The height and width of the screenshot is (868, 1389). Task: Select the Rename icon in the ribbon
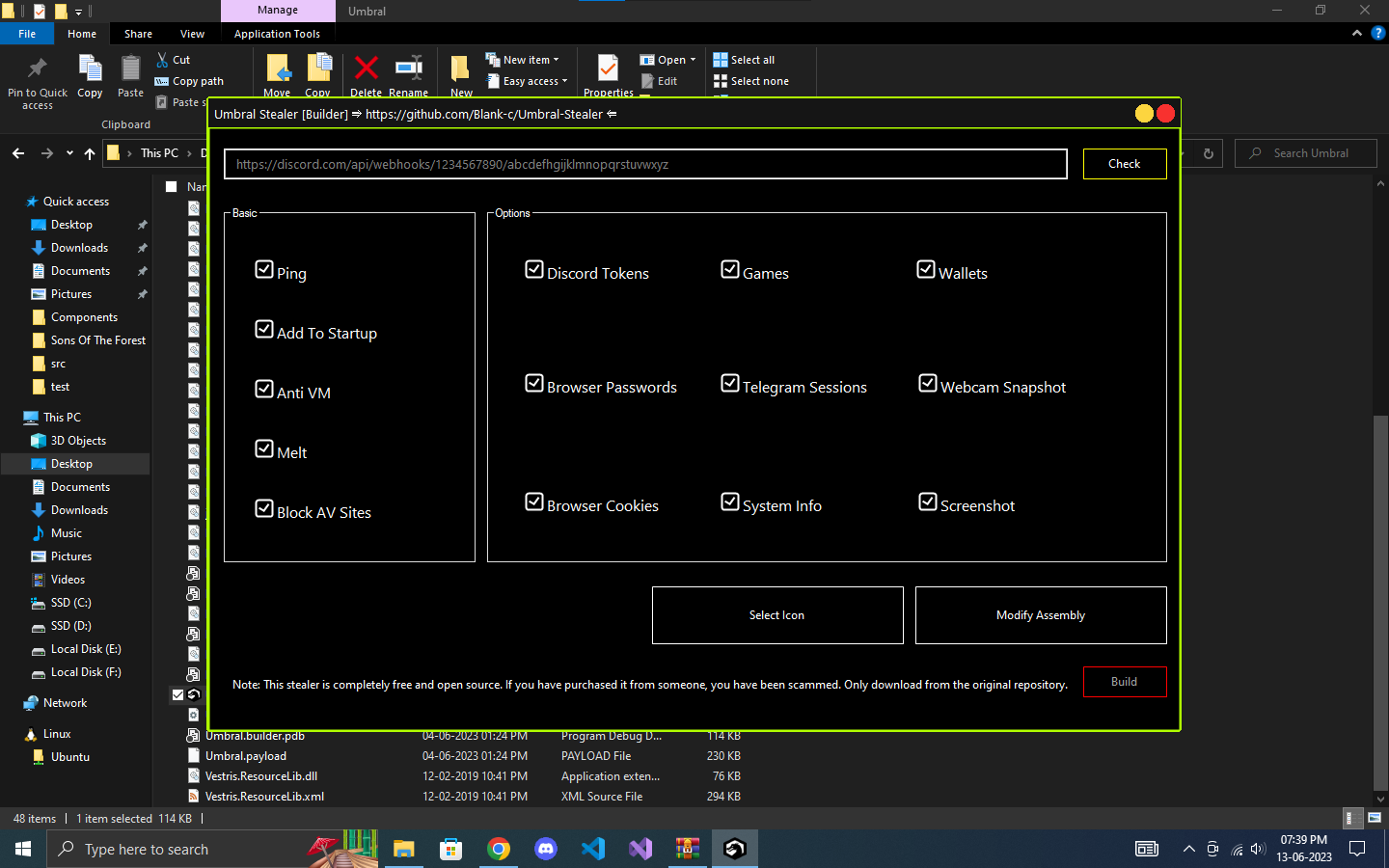point(409,70)
